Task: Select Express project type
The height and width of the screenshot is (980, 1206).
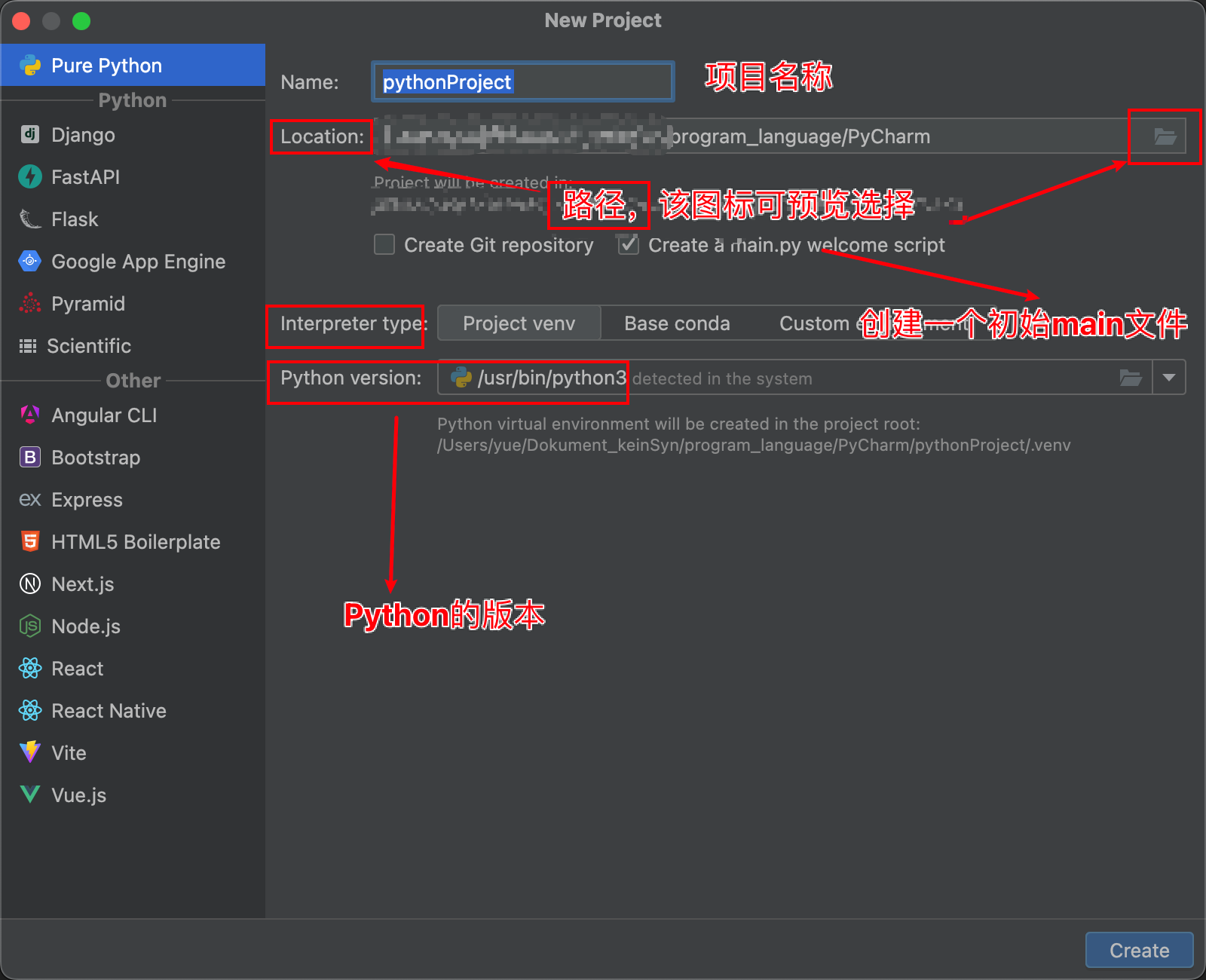Action: pos(133,499)
